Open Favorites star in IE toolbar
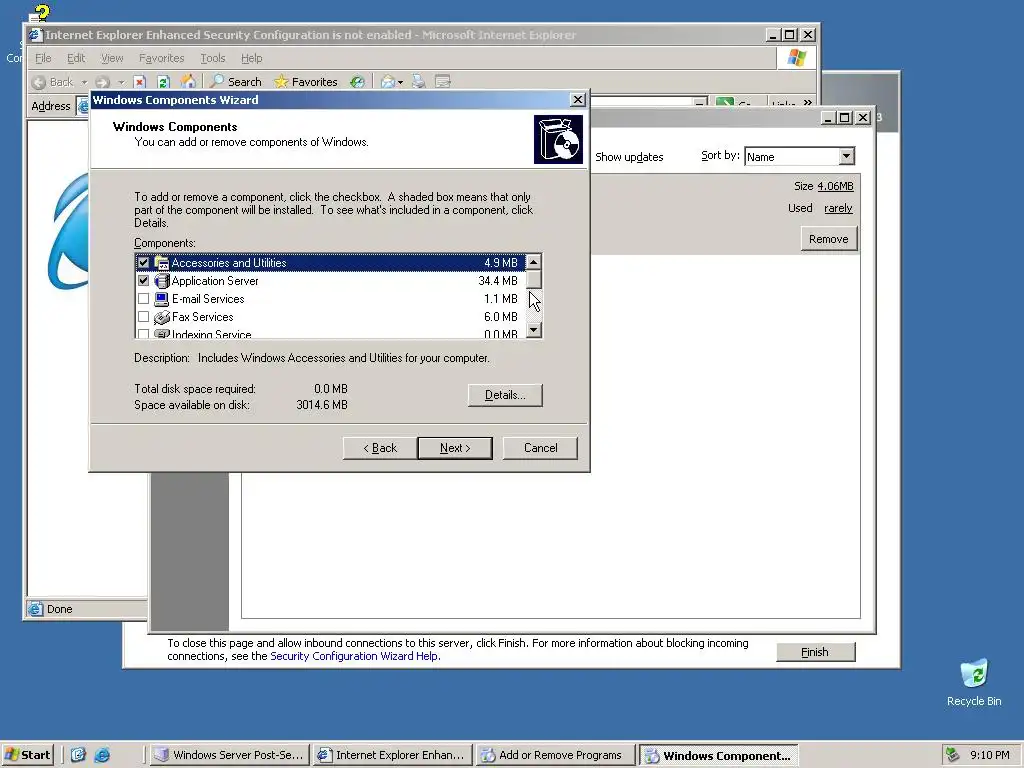 coord(281,82)
